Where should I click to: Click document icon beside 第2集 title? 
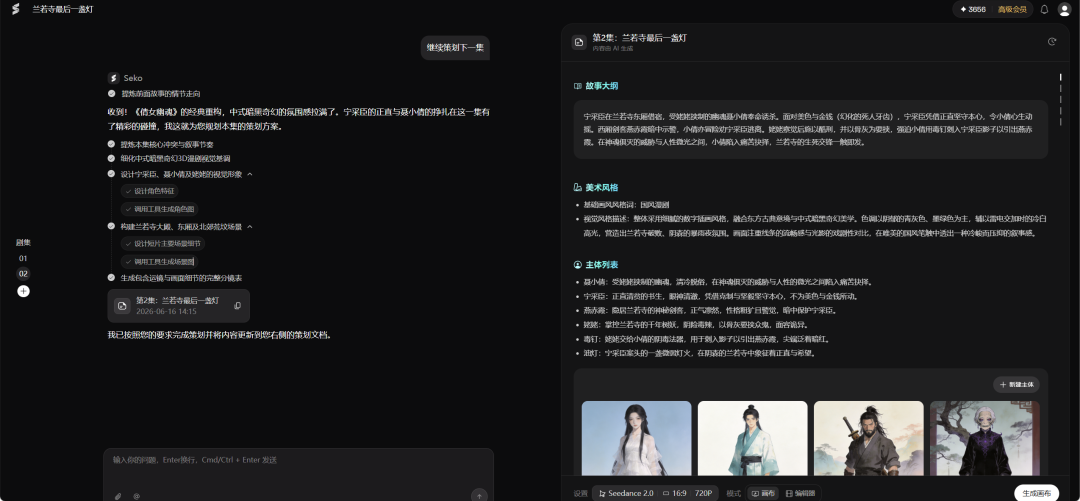(x=579, y=42)
